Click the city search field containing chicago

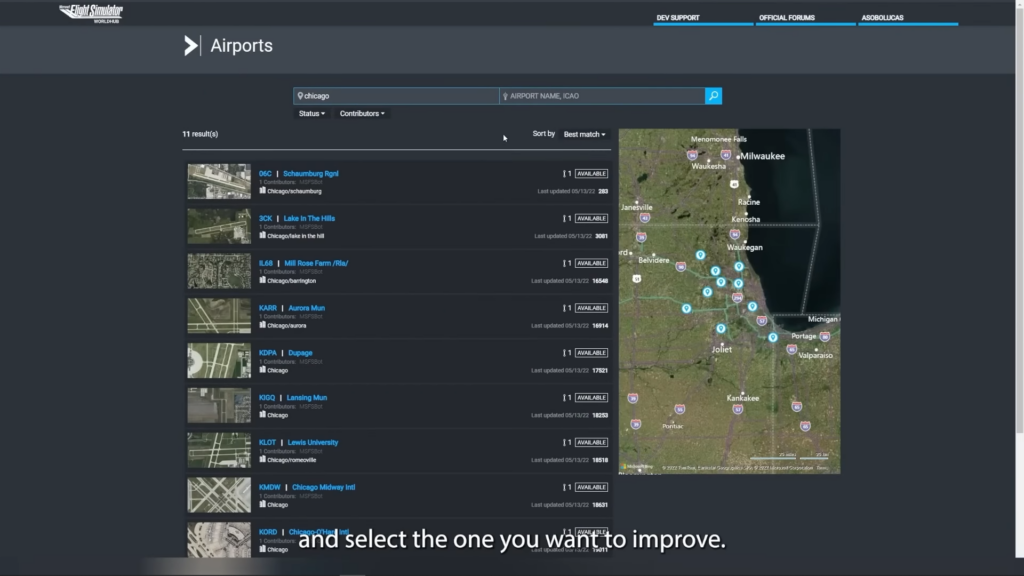point(396,96)
